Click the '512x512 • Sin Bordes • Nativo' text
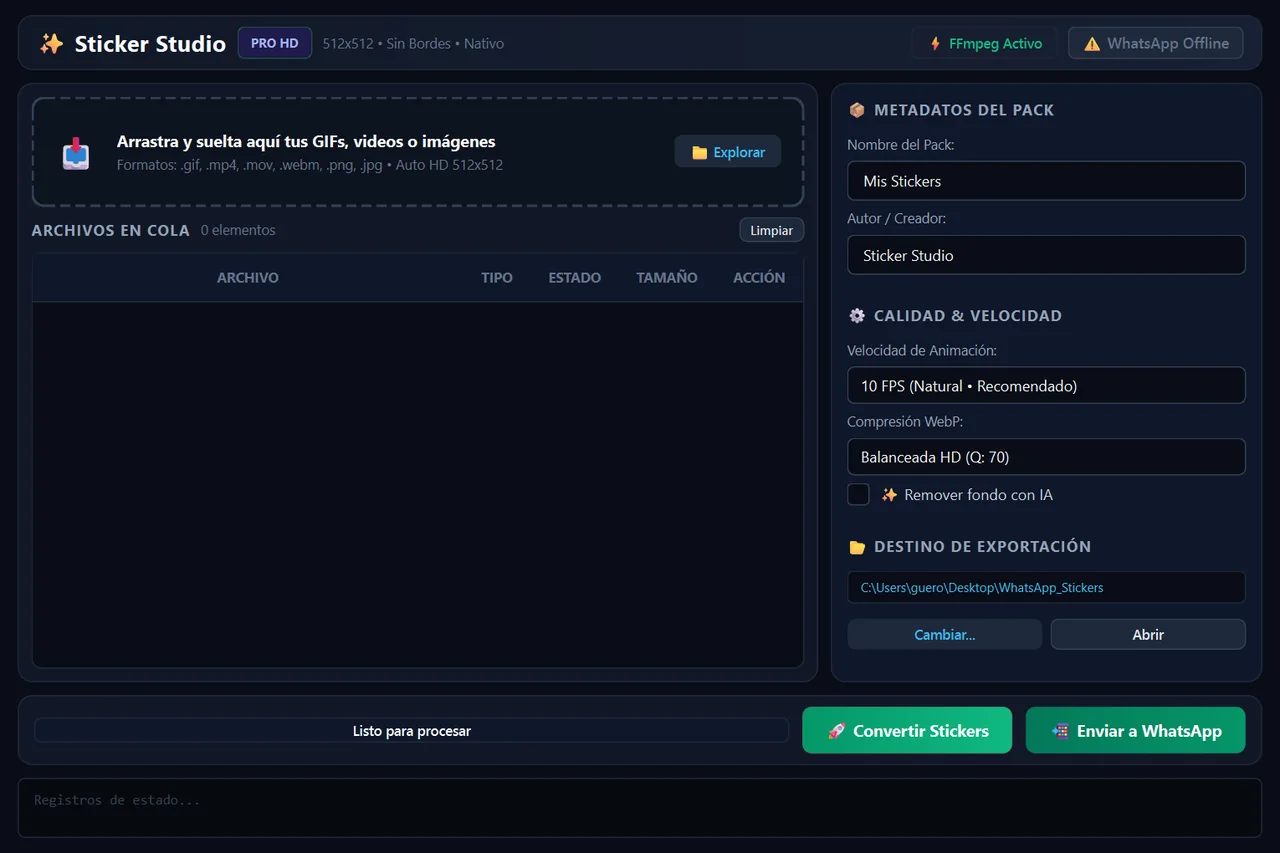This screenshot has height=853, width=1280. (x=413, y=44)
